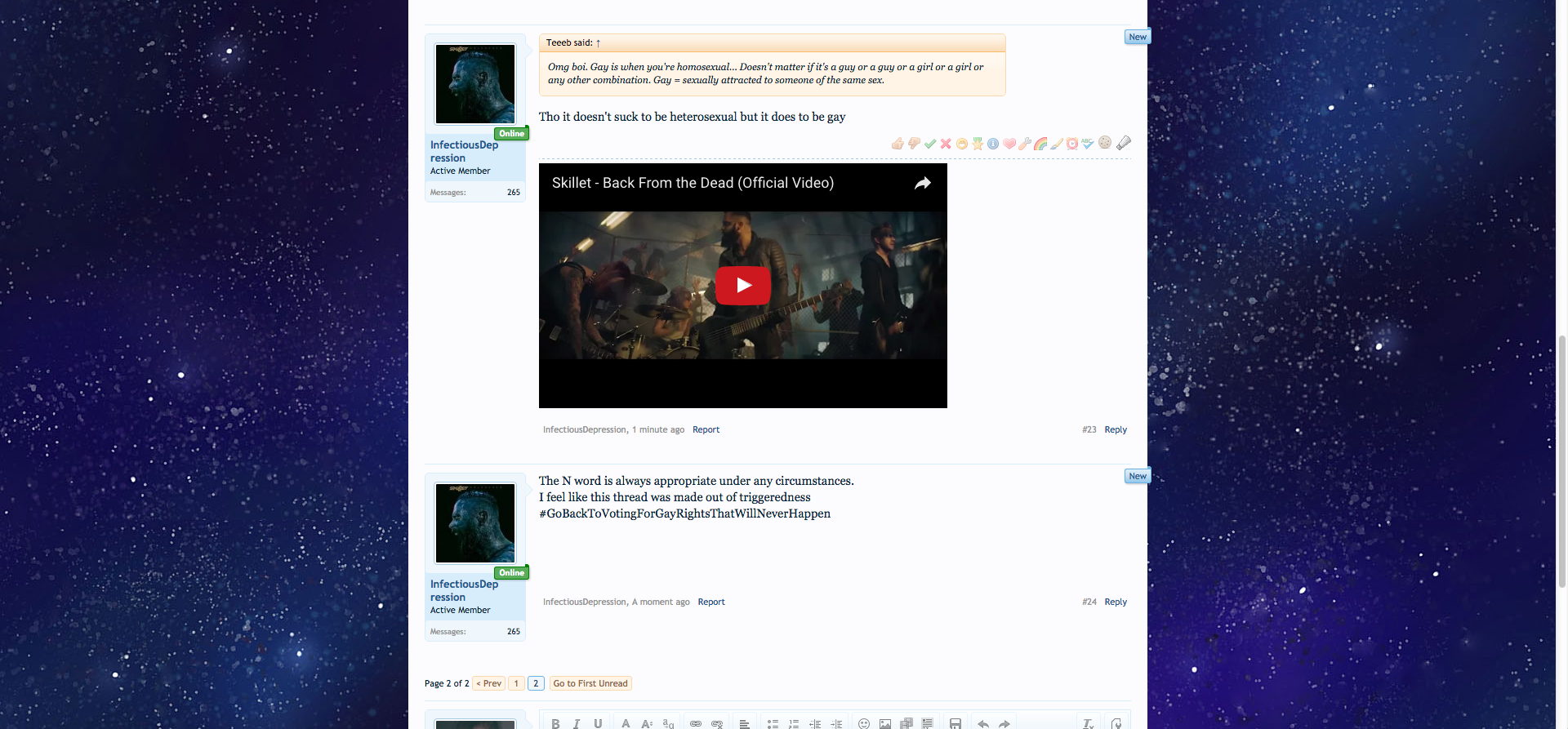Rate post #23 with the ABC spelling check icon
This screenshot has height=729, width=1568.
(1088, 144)
